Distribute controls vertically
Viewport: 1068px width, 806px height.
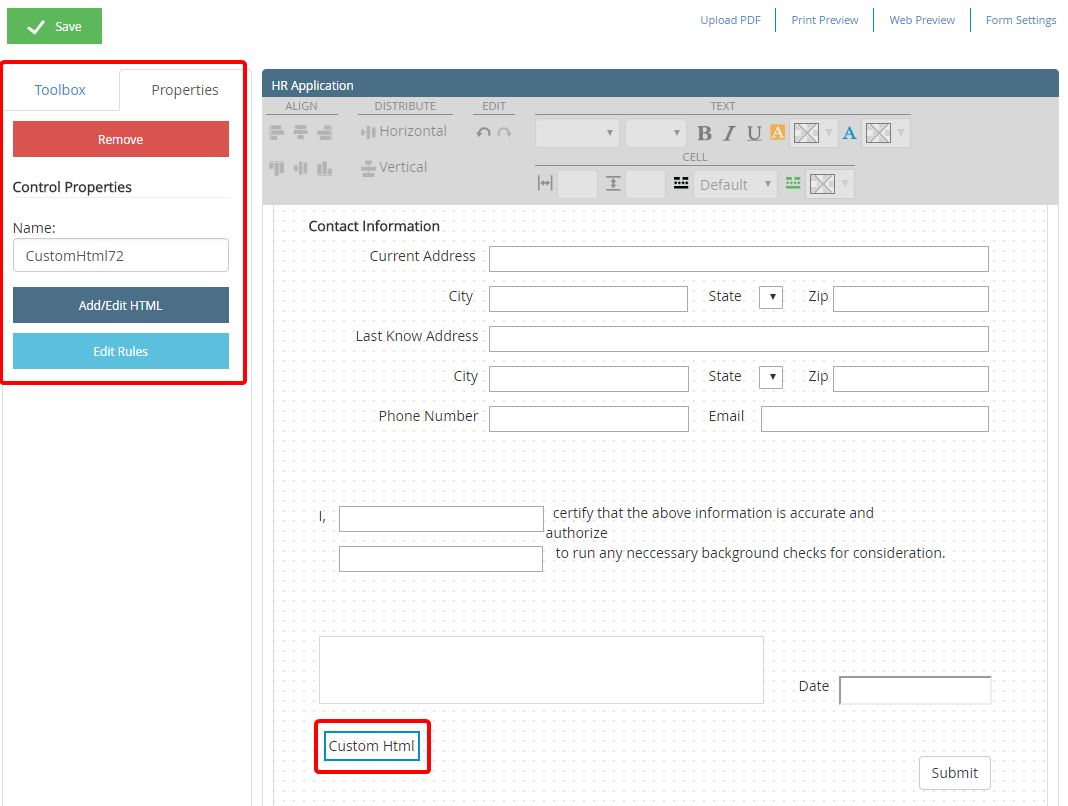coord(394,167)
